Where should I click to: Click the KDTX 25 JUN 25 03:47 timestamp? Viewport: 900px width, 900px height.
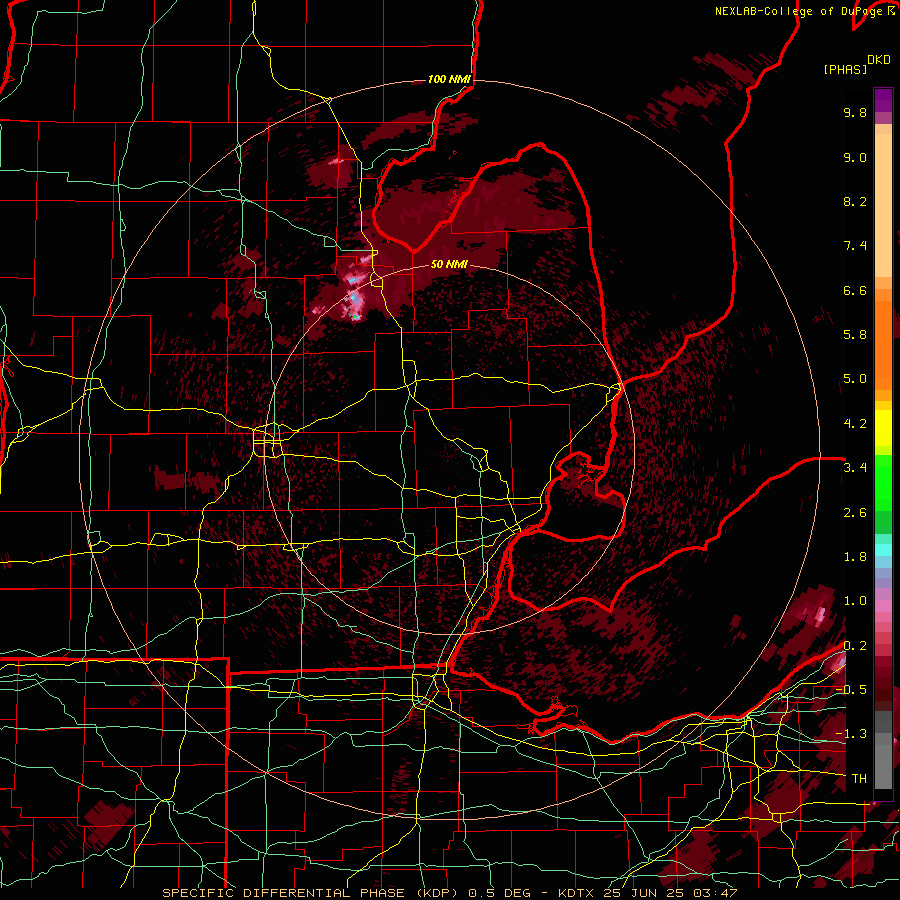pyautogui.click(x=647, y=893)
